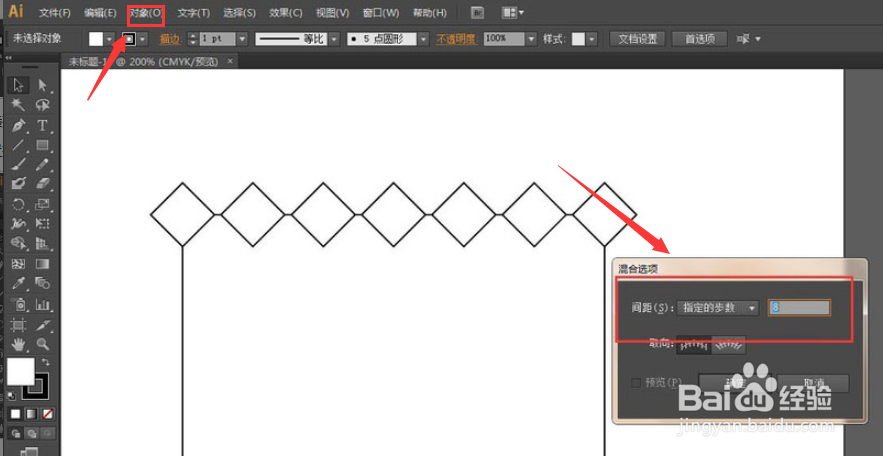Open arrange documents dropdown
The image size is (883, 456).
click(x=513, y=12)
